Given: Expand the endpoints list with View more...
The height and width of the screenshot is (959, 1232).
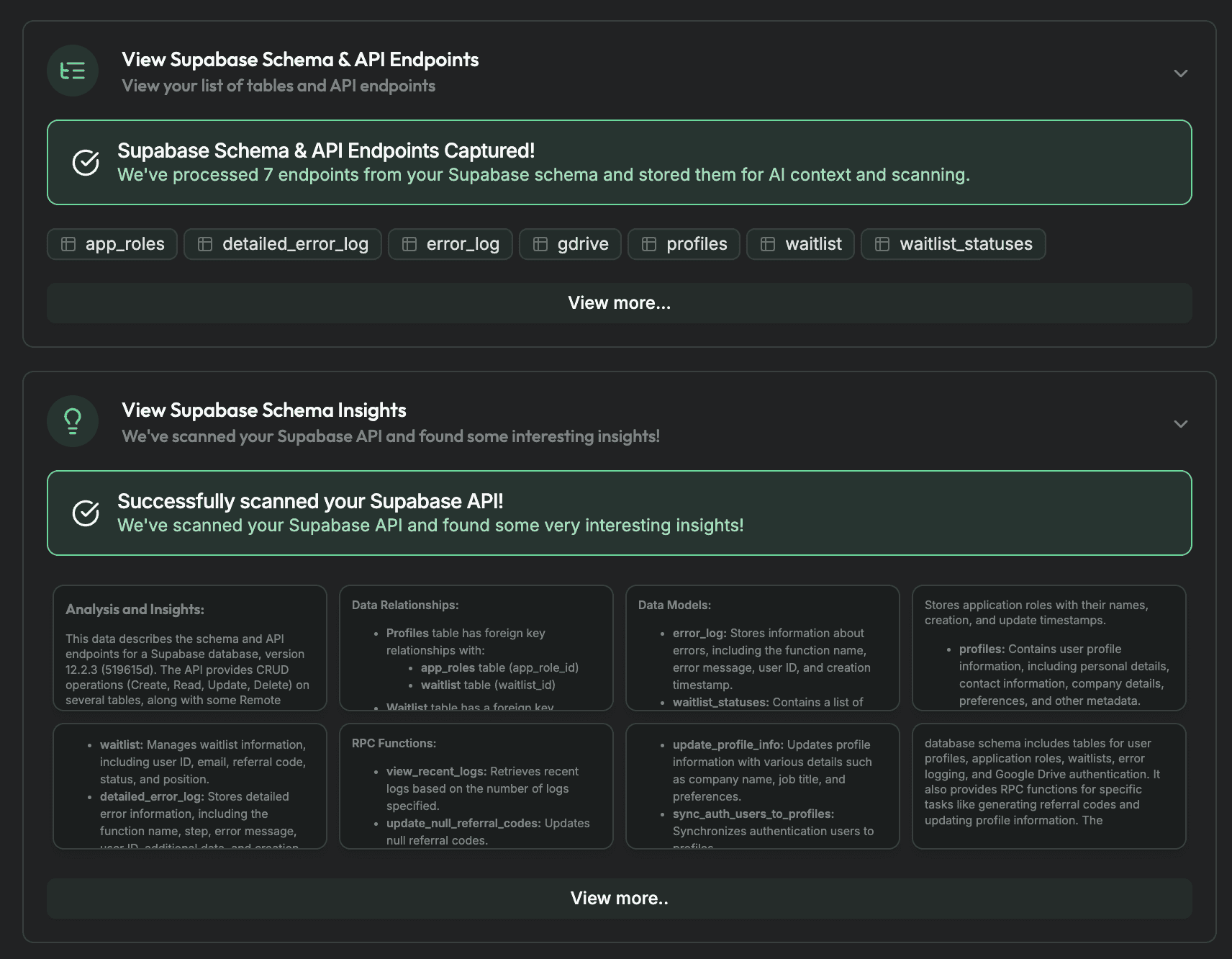Looking at the screenshot, I should tap(619, 303).
